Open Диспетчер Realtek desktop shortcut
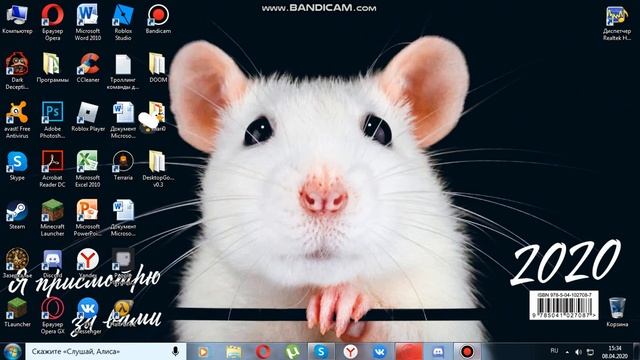The height and width of the screenshot is (360, 640). [x=617, y=22]
